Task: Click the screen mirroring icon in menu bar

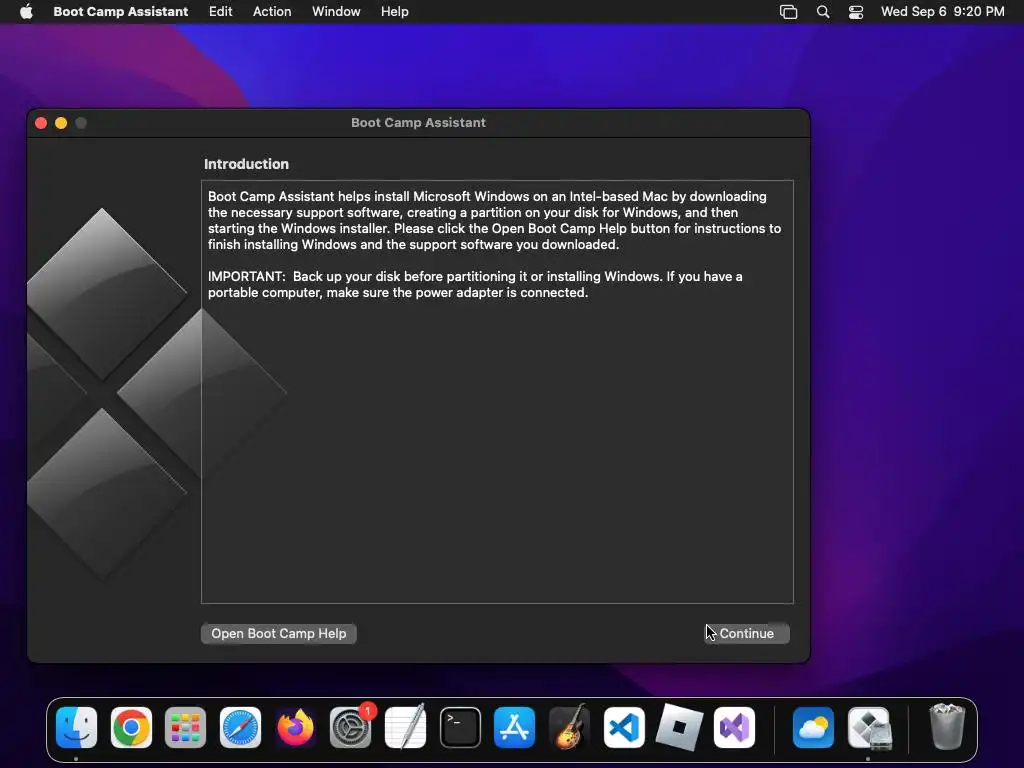Action: (788, 12)
